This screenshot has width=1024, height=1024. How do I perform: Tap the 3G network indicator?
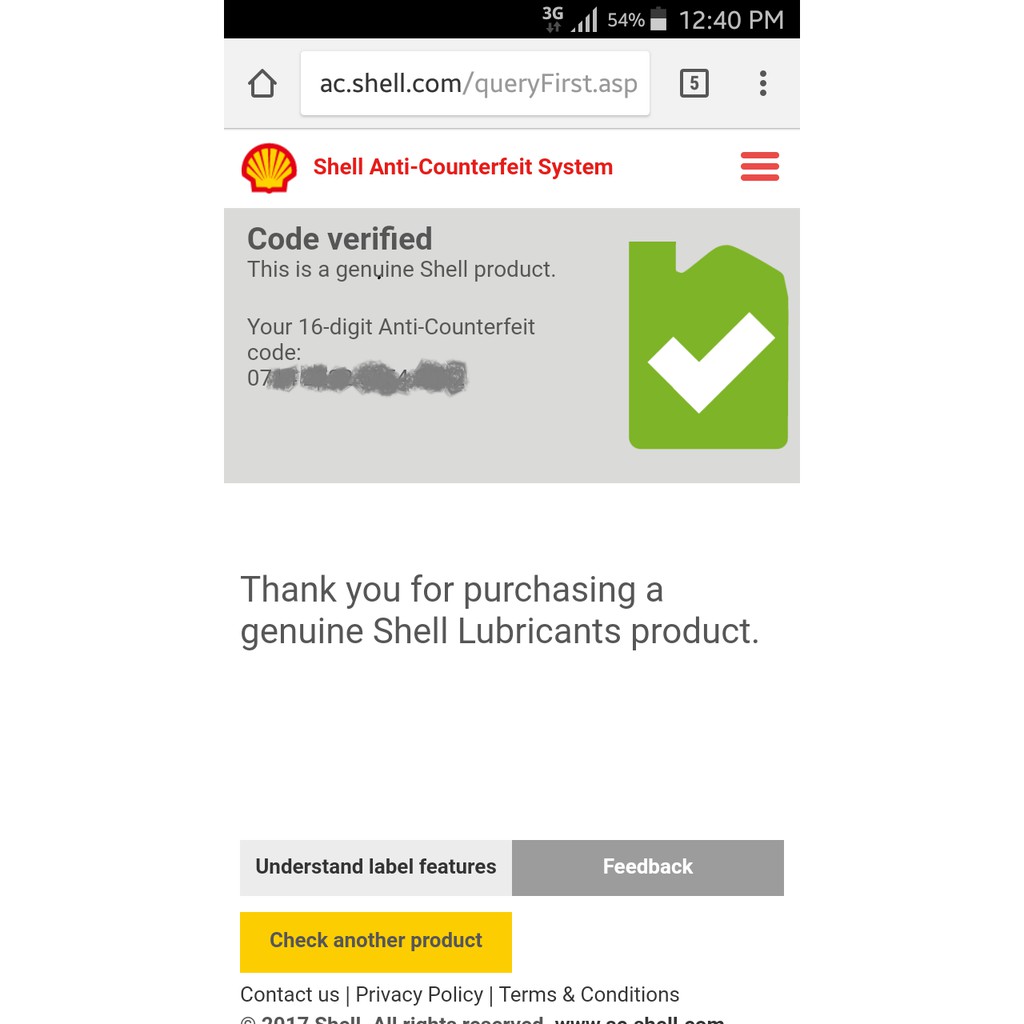click(x=552, y=18)
